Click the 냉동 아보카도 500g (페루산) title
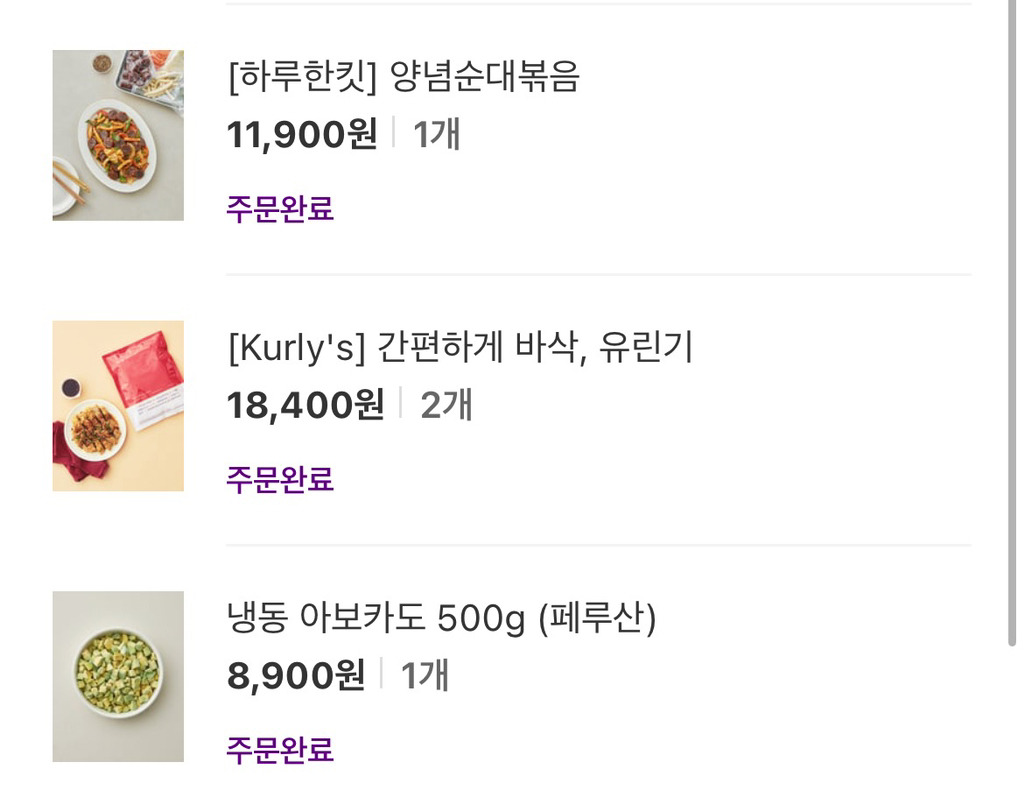Screen dimensions: 1024x804 pos(441,618)
